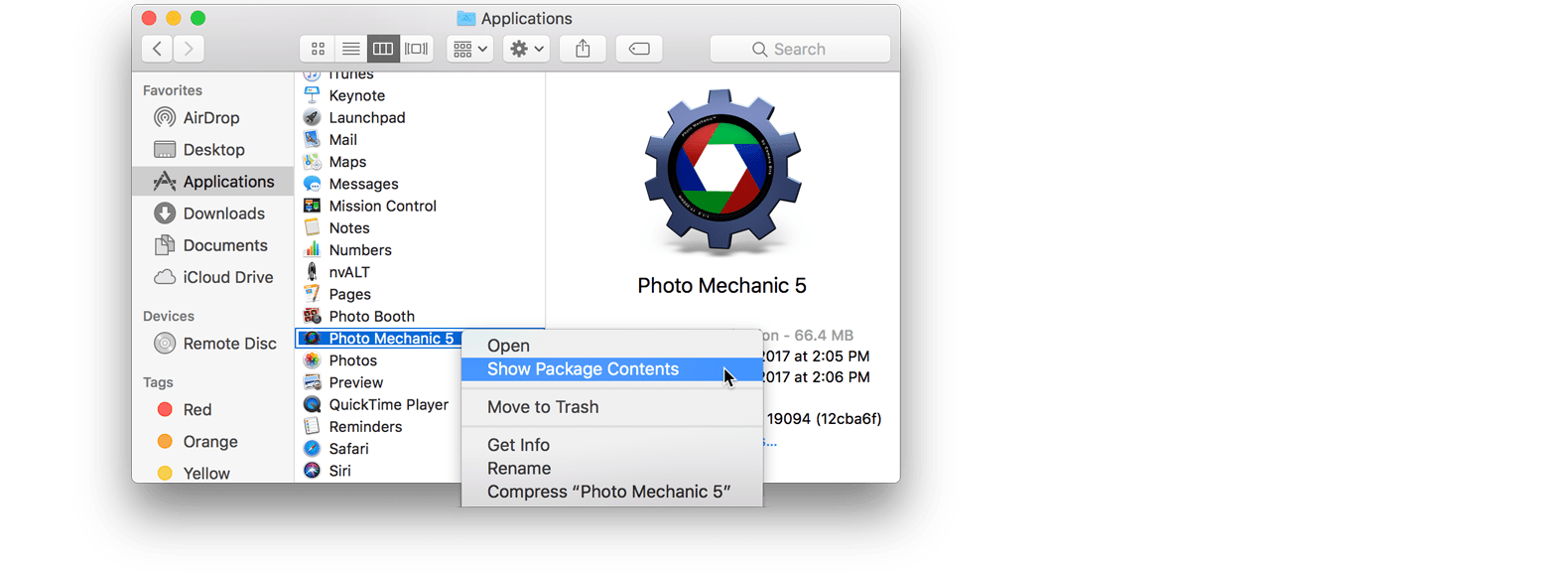The image size is (1568, 574).
Task: Choose Open from the context menu
Action: 612,346
